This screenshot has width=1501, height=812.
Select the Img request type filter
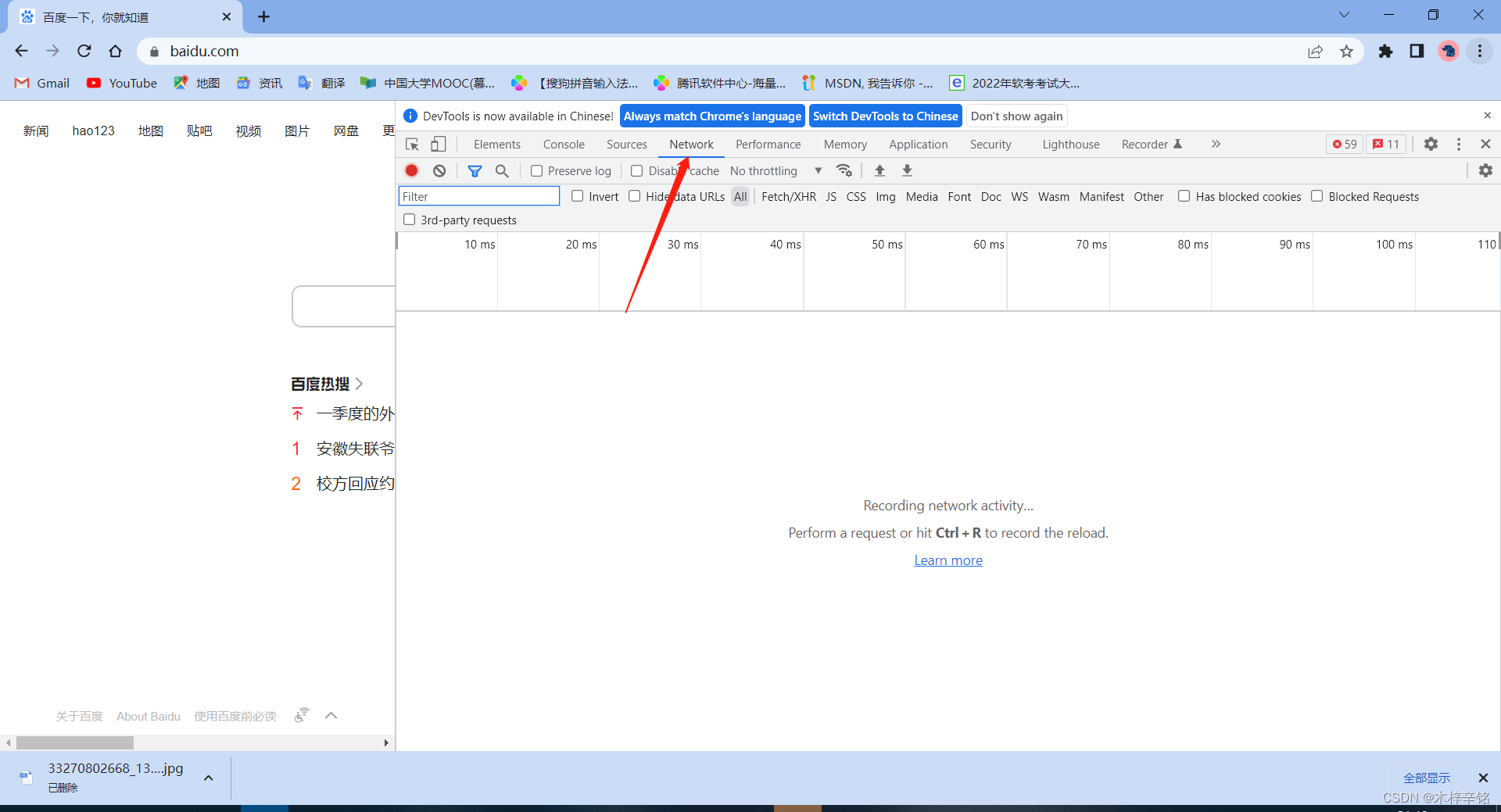[x=885, y=197]
